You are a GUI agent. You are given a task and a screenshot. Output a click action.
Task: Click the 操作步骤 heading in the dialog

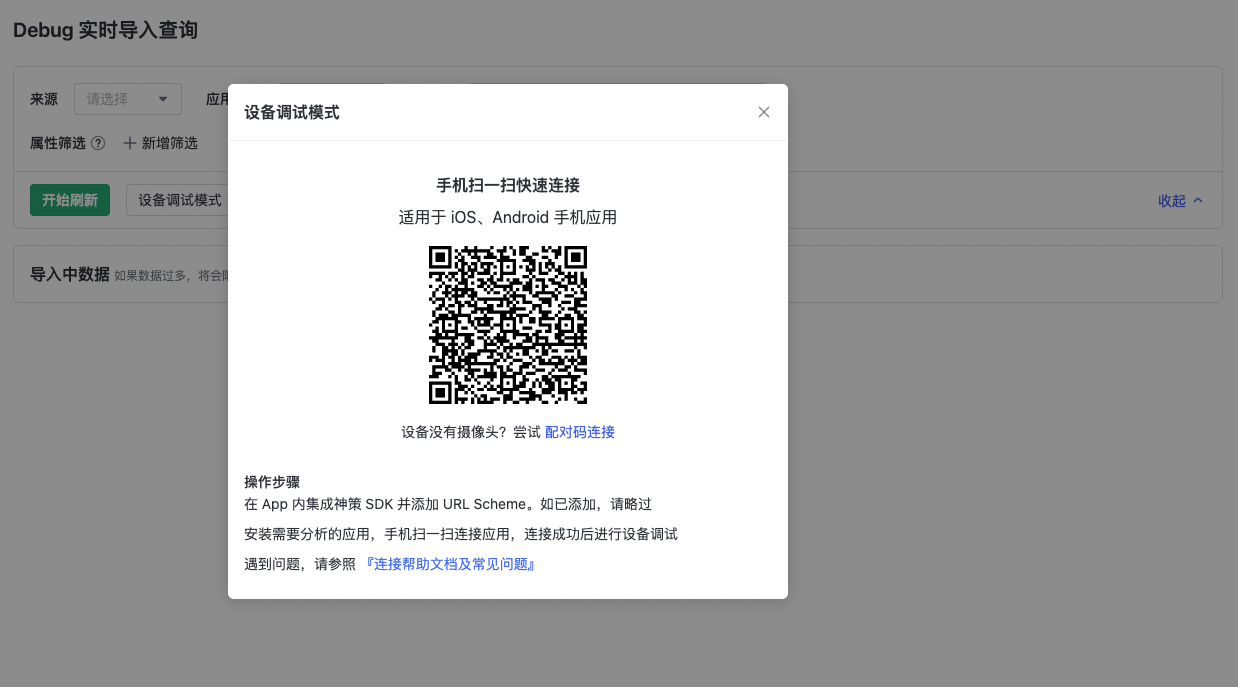tap(272, 481)
